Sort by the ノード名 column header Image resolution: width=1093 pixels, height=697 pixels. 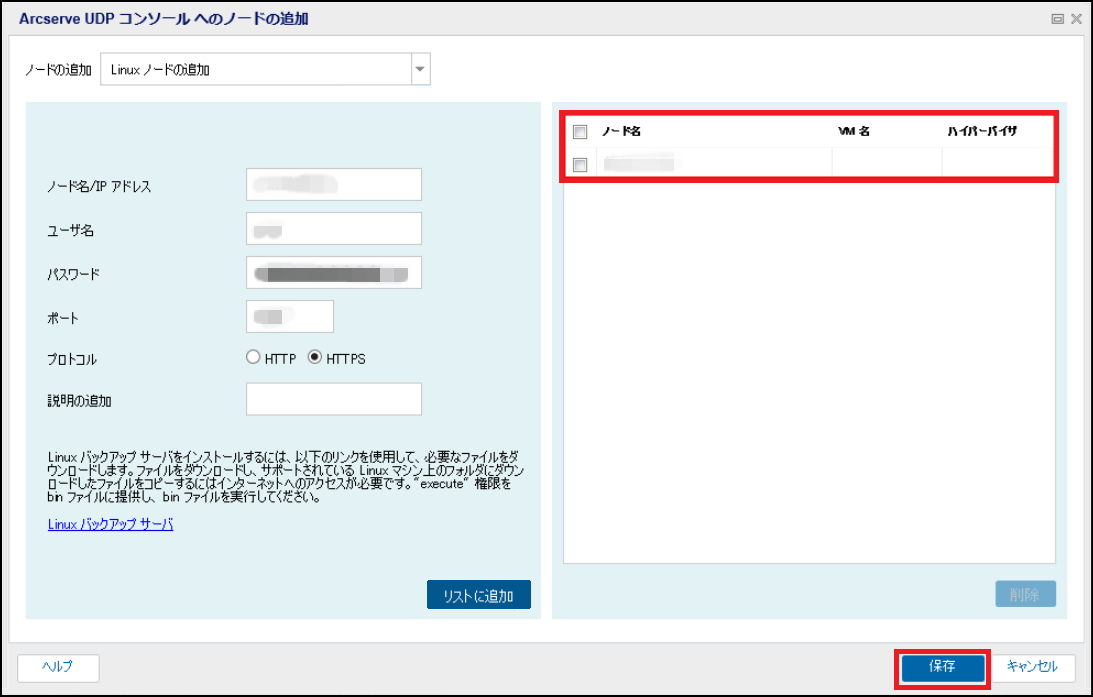[622, 131]
